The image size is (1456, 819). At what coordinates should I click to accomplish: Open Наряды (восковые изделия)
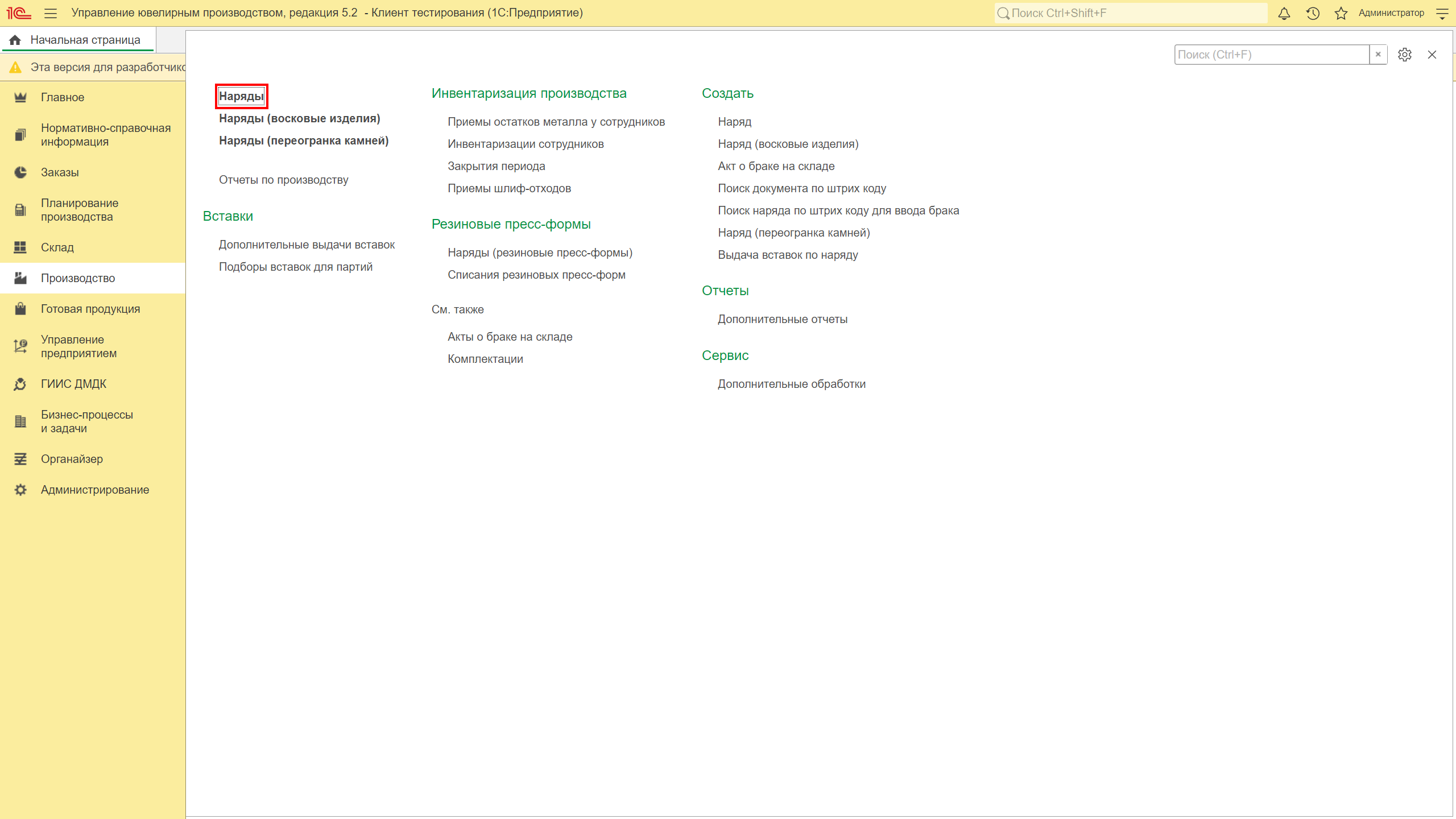point(300,118)
